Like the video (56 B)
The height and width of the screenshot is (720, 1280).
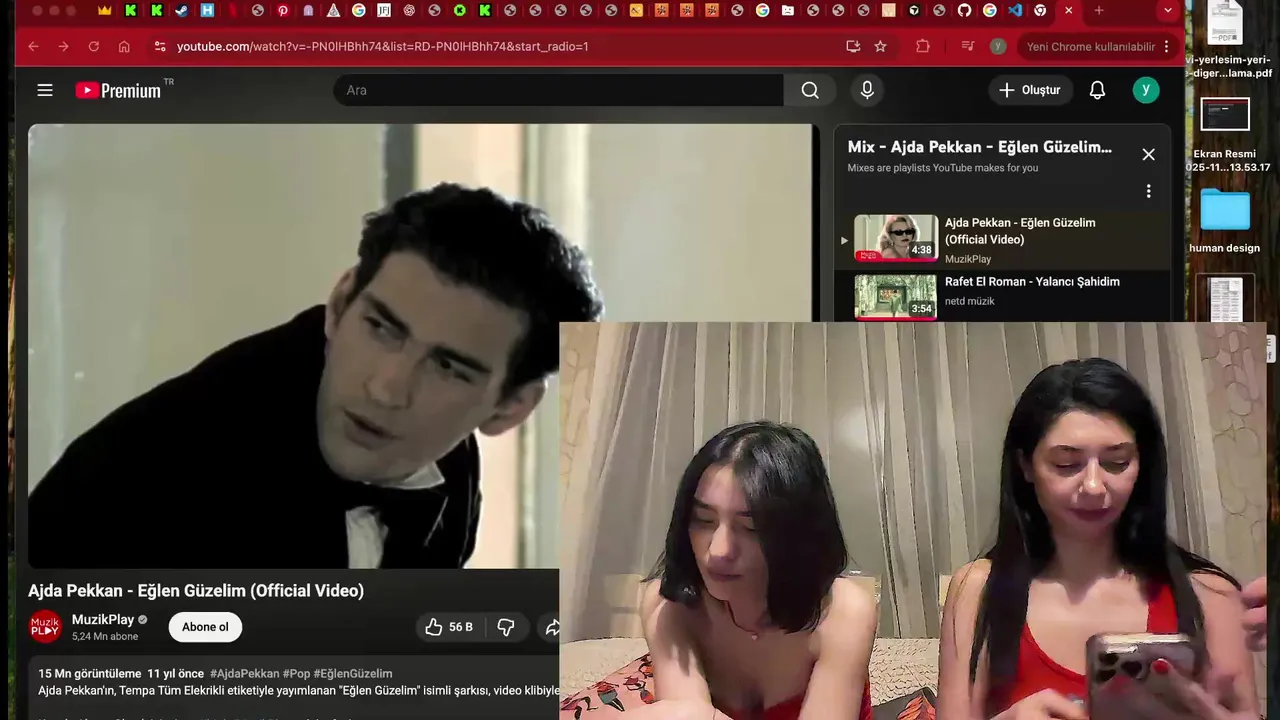pyautogui.click(x=449, y=627)
